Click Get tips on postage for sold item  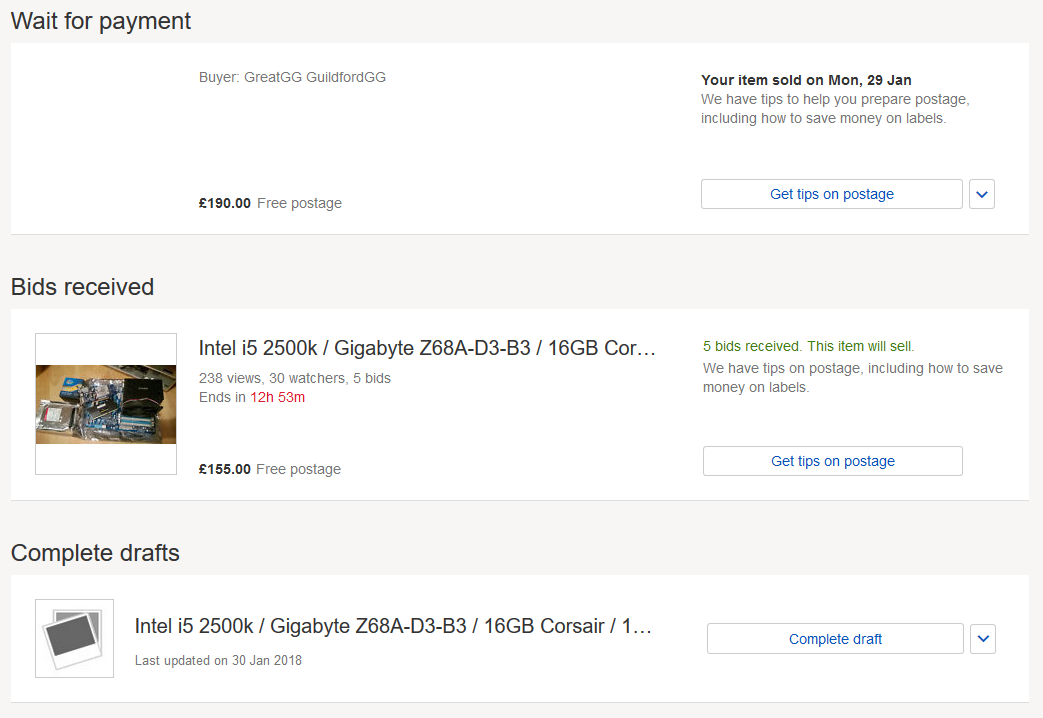point(831,194)
